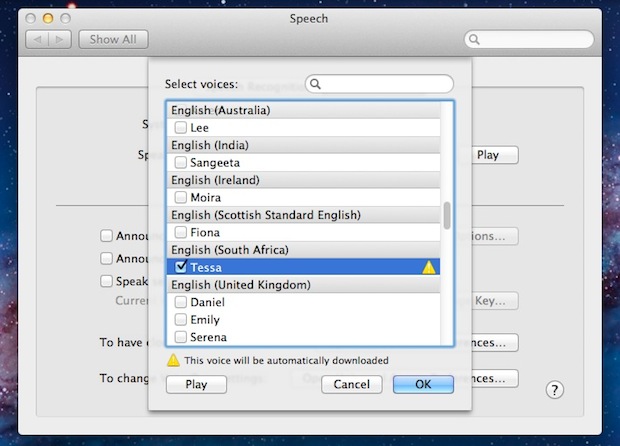Enable the Fiona voice checkbox
Image resolution: width=620 pixels, height=446 pixels.
coord(181,232)
